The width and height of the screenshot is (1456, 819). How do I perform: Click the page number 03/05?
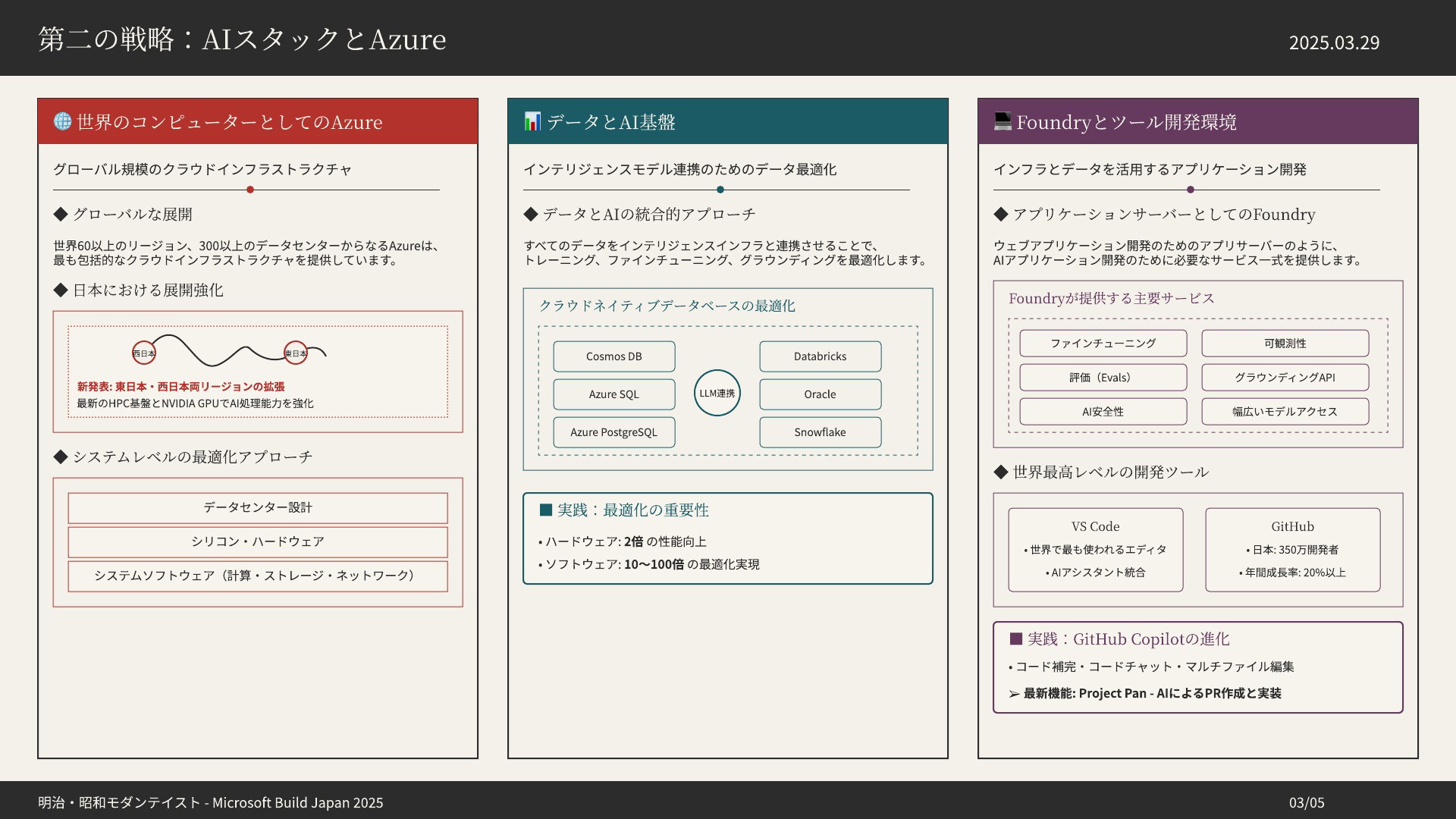(1307, 802)
